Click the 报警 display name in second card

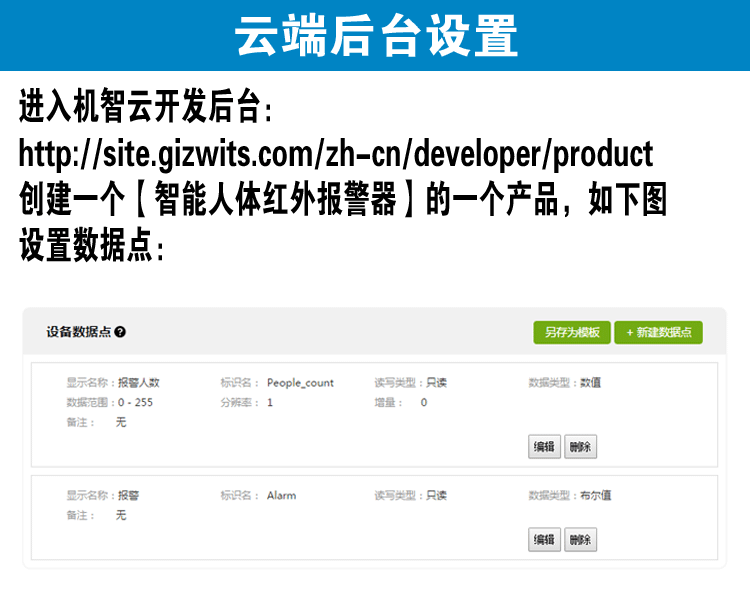pyautogui.click(x=129, y=495)
